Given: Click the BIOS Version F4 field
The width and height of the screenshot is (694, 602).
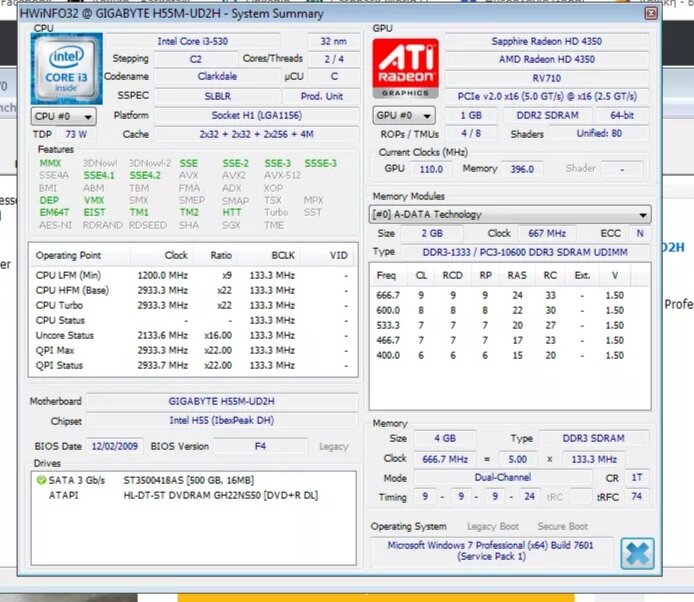Looking at the screenshot, I should point(260,446).
